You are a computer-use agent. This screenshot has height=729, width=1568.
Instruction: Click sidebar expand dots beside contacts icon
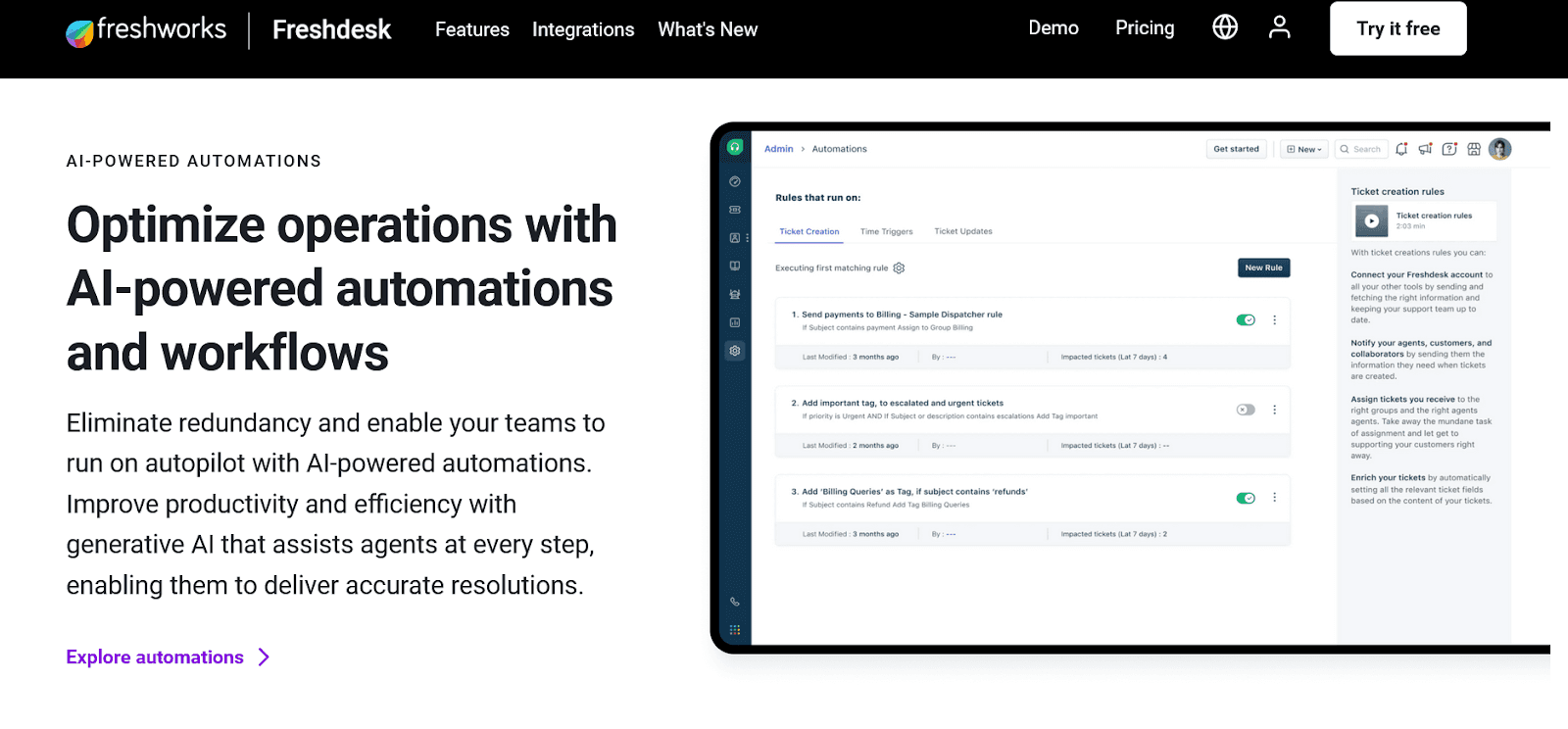pos(748,238)
